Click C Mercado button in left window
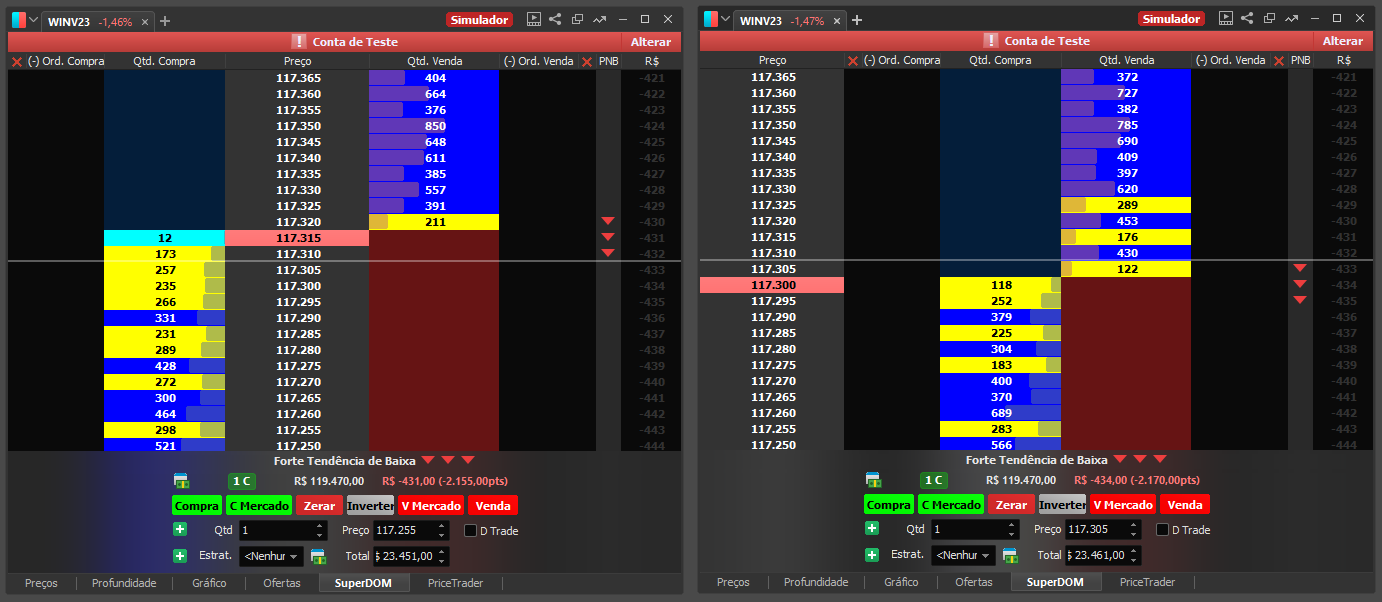 pos(259,506)
